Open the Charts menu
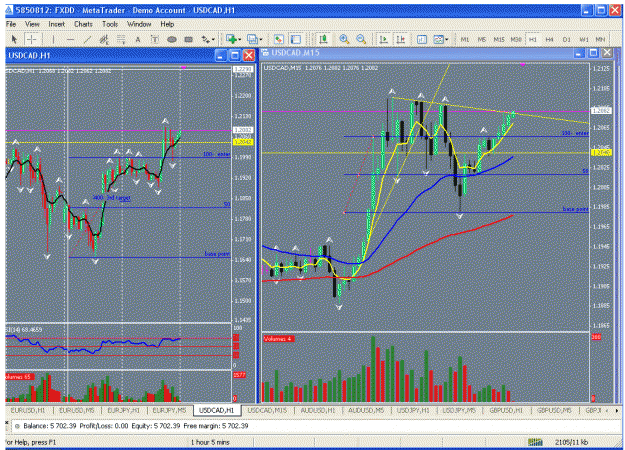The image size is (625, 450). [x=83, y=24]
